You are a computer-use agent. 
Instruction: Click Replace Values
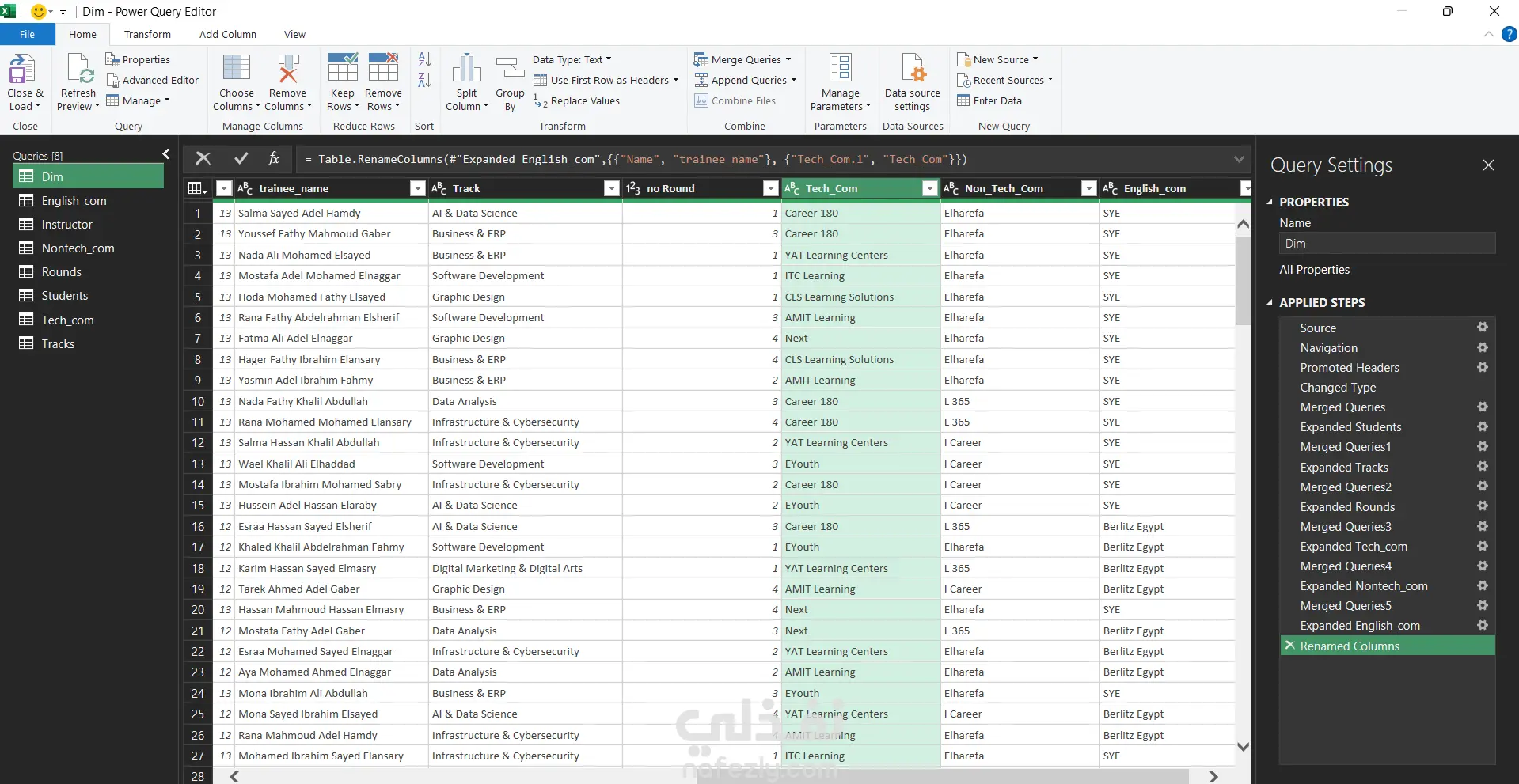point(576,100)
